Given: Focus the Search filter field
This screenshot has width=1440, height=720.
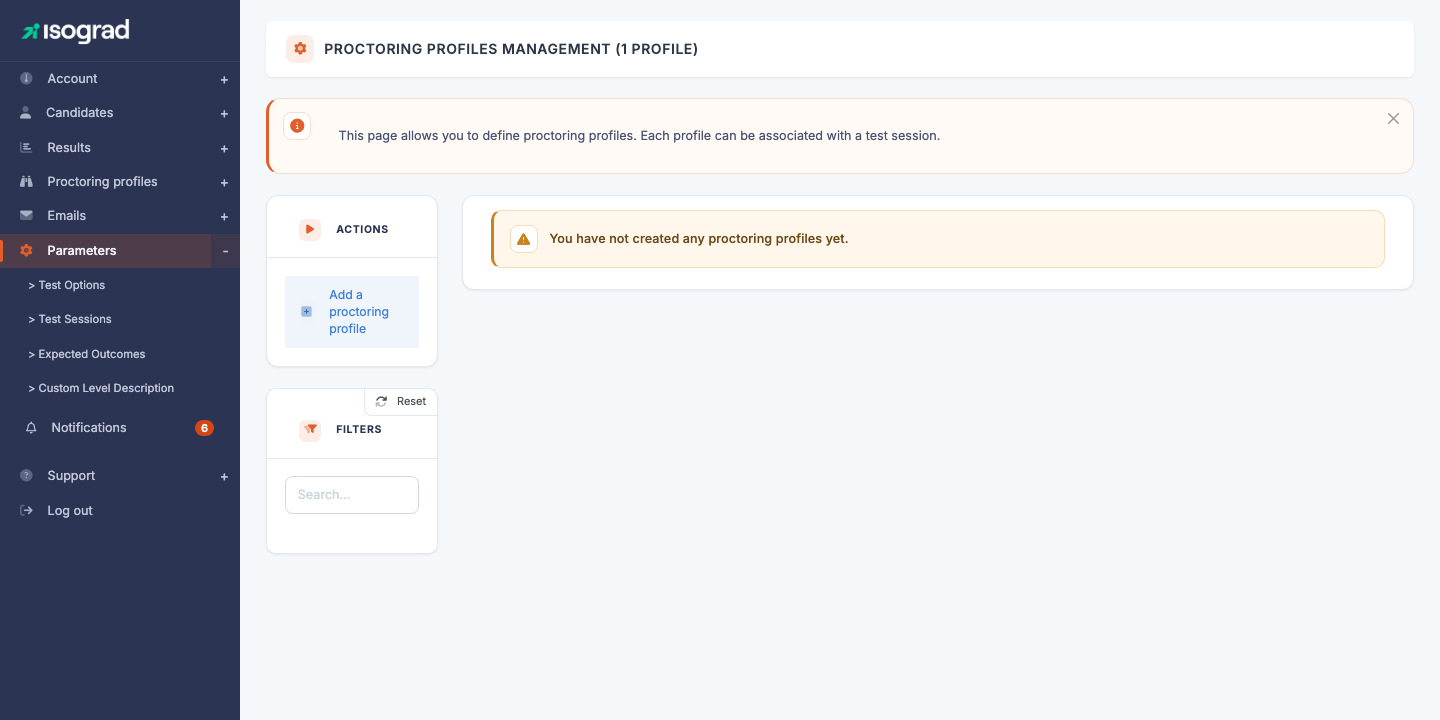Looking at the screenshot, I should coord(352,495).
